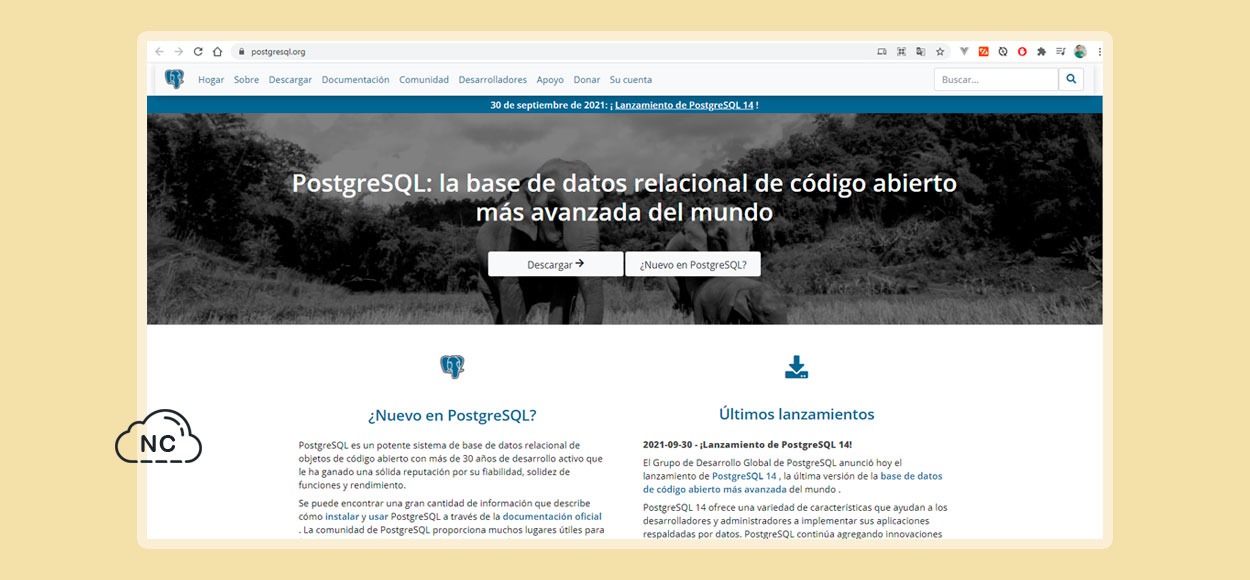
Task: Click into the Buscar search field
Action: 996,79
